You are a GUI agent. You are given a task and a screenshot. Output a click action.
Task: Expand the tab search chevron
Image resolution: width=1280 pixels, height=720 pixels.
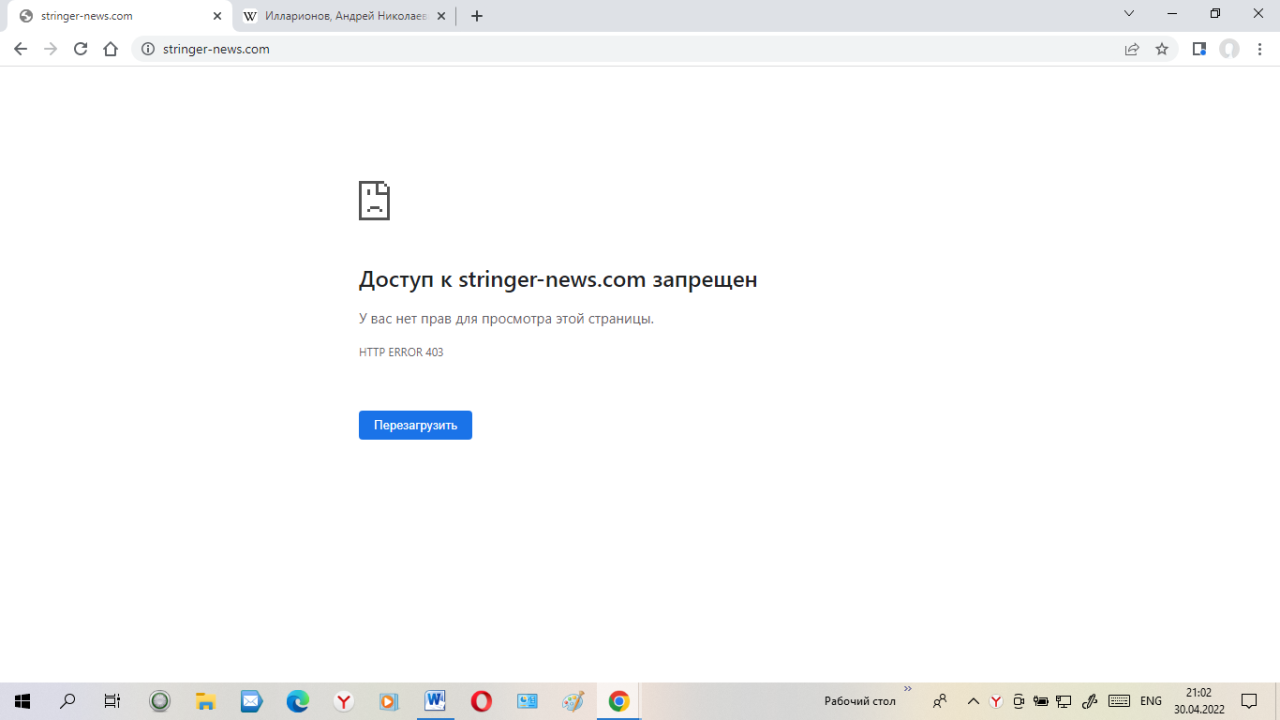click(1129, 14)
